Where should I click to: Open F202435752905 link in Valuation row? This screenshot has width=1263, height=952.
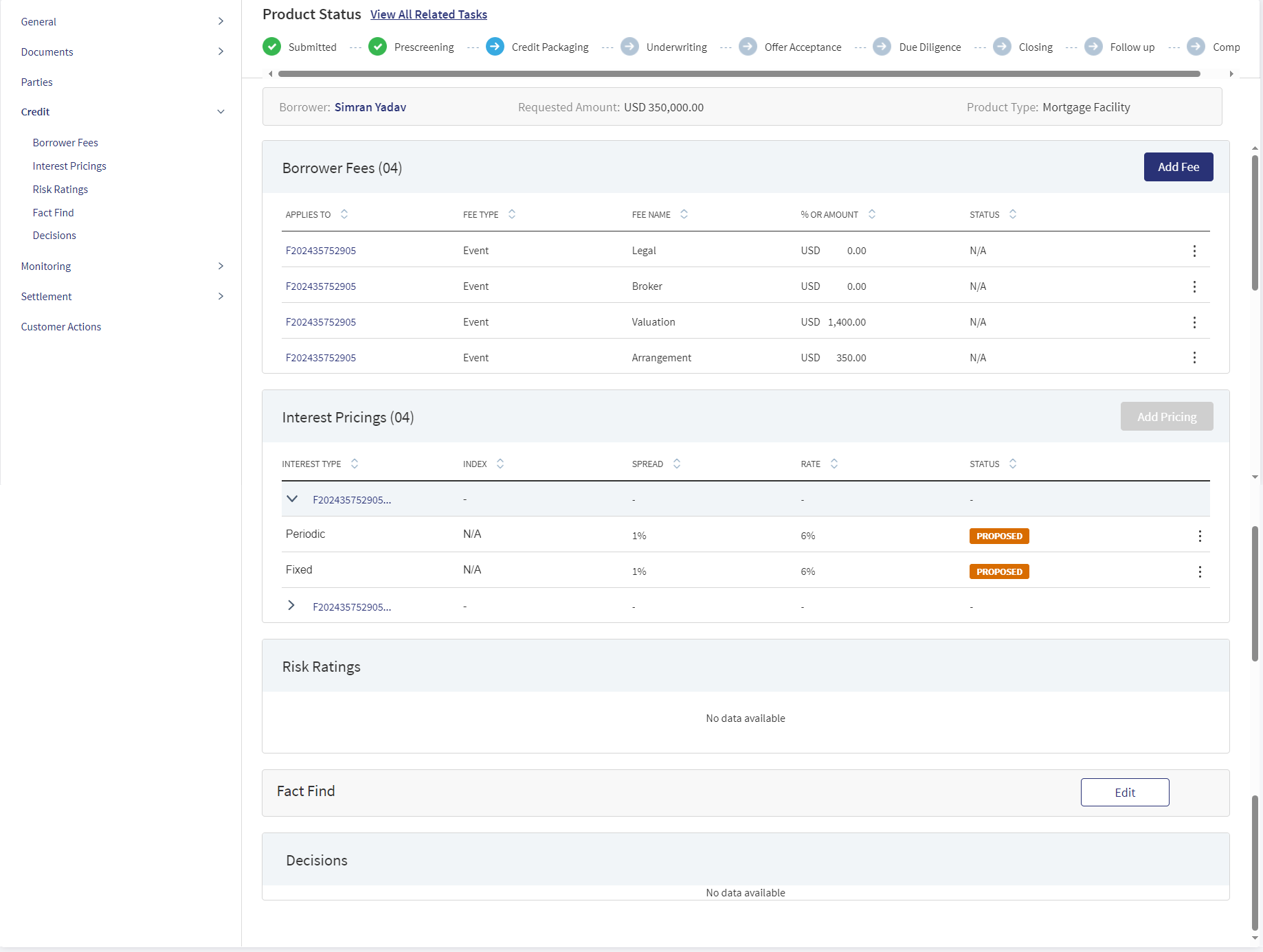[321, 322]
